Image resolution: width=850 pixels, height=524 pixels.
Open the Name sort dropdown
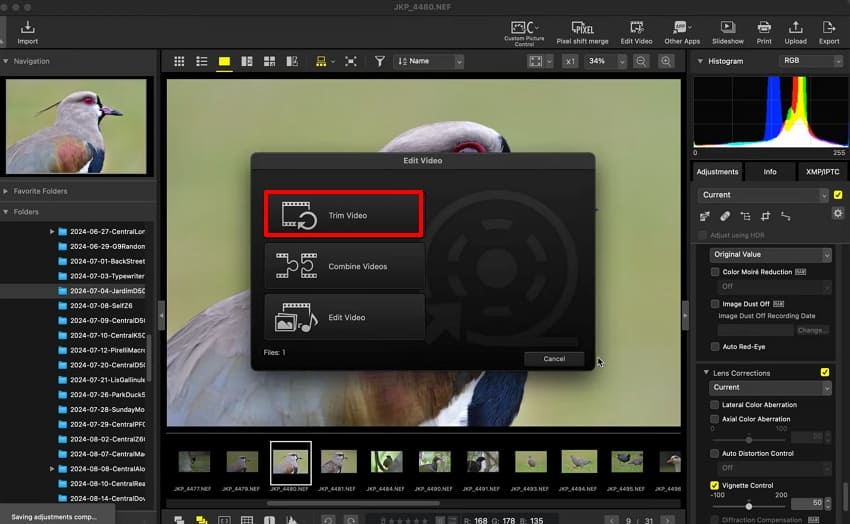[430, 61]
